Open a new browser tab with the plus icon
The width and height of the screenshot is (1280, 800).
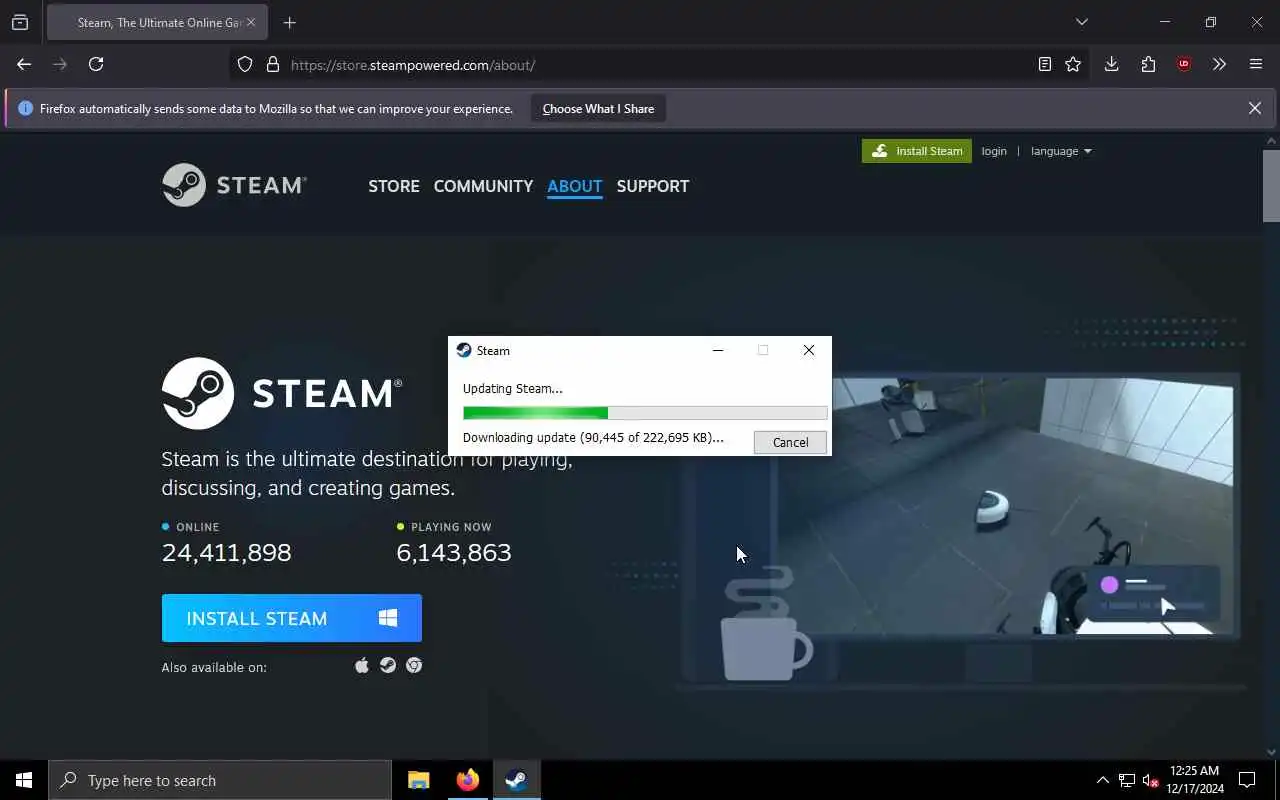pos(289,22)
